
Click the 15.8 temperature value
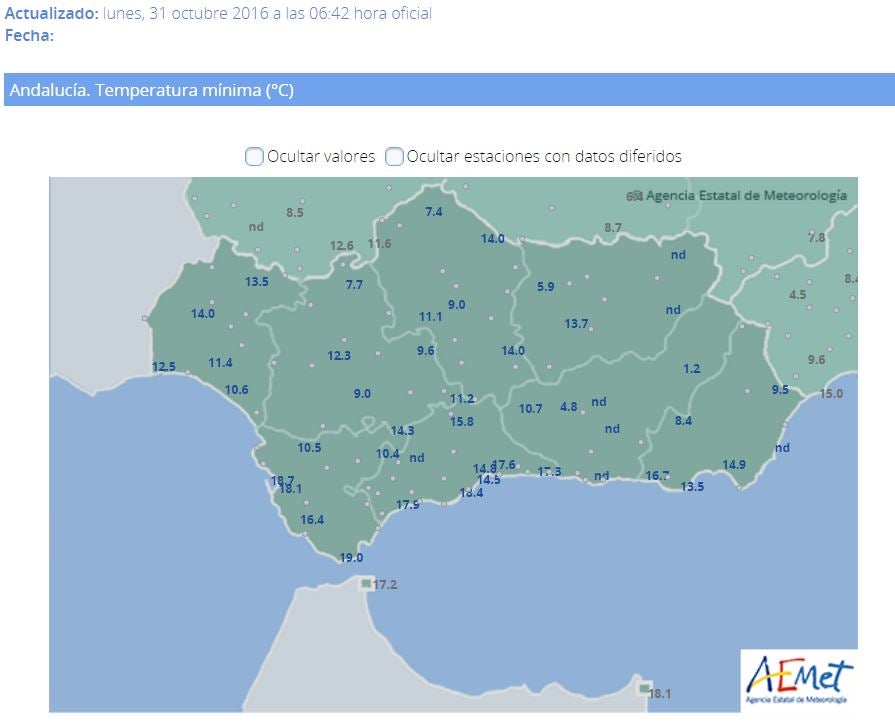(x=461, y=422)
